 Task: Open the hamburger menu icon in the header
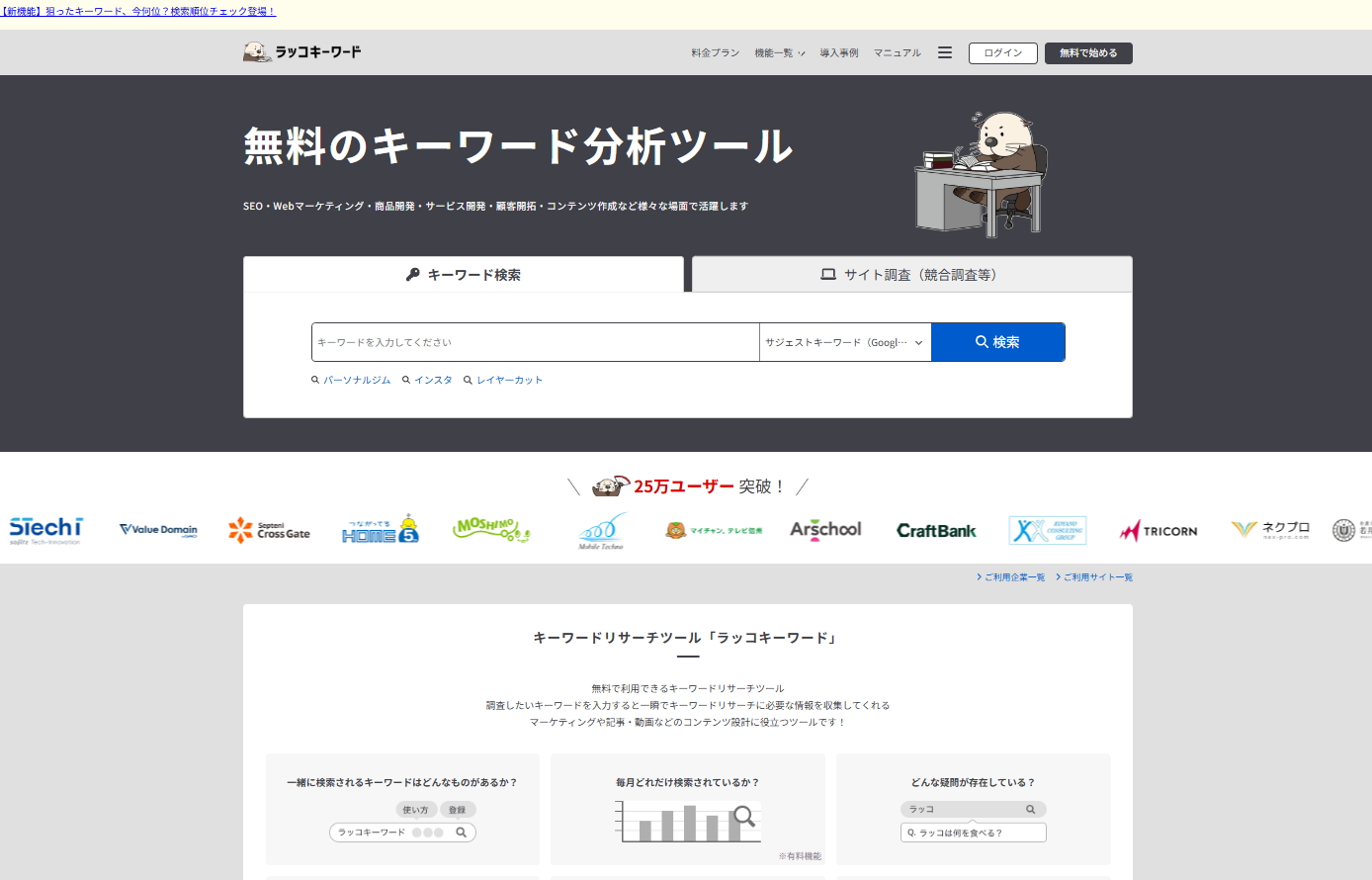pyautogui.click(x=945, y=52)
